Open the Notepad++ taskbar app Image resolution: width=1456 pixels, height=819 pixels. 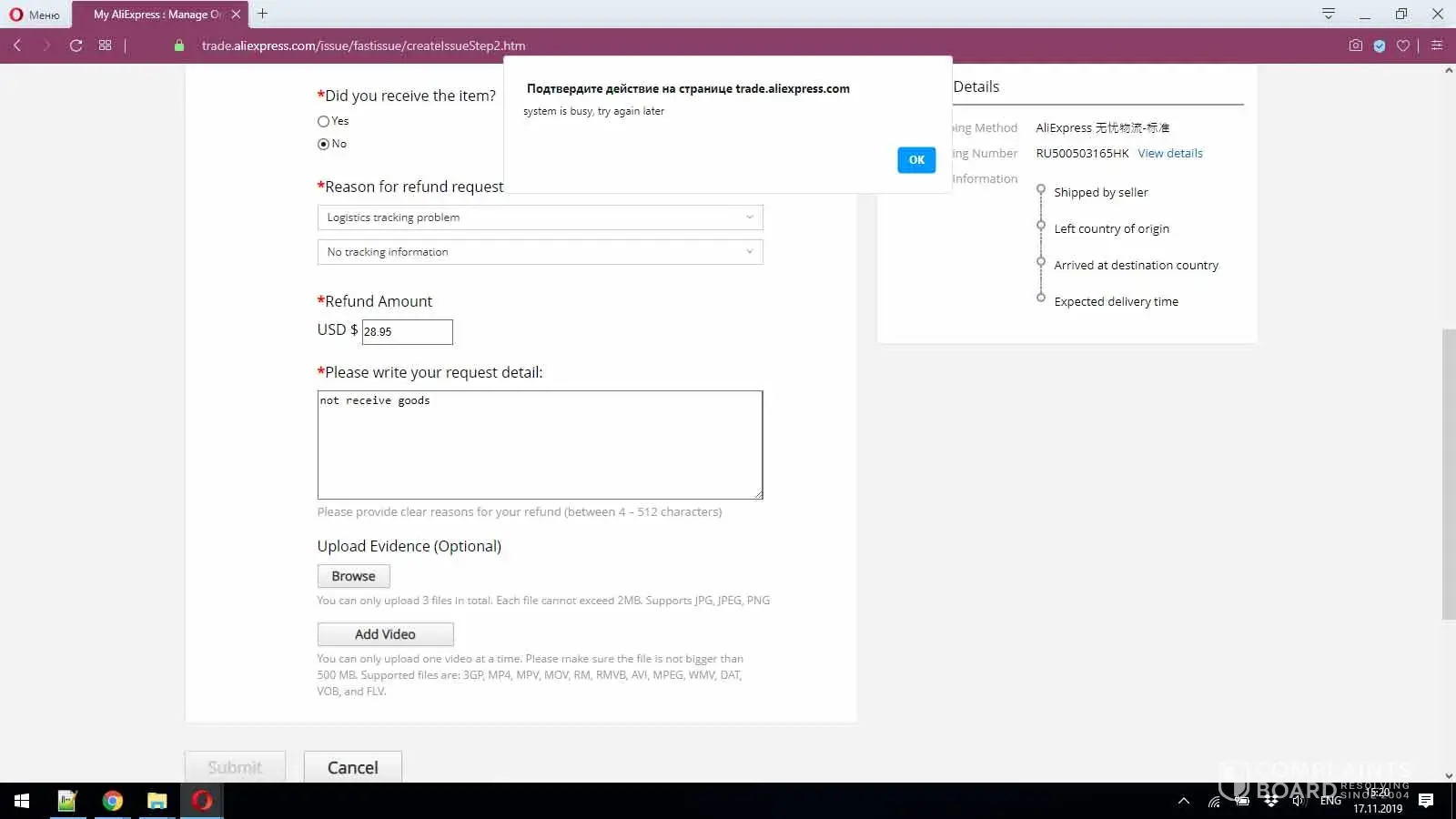tap(67, 801)
